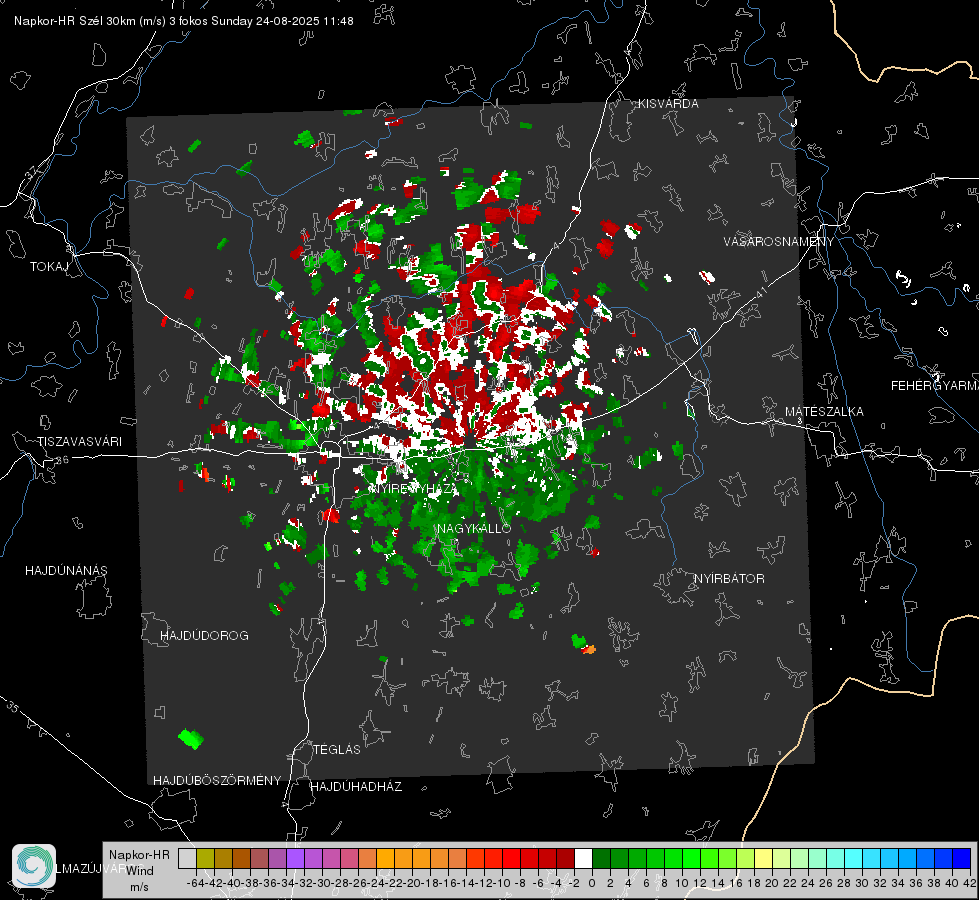The width and height of the screenshot is (979, 900).
Task: Select the TISZAVASVÁRI label on the map
Action: pos(79,442)
